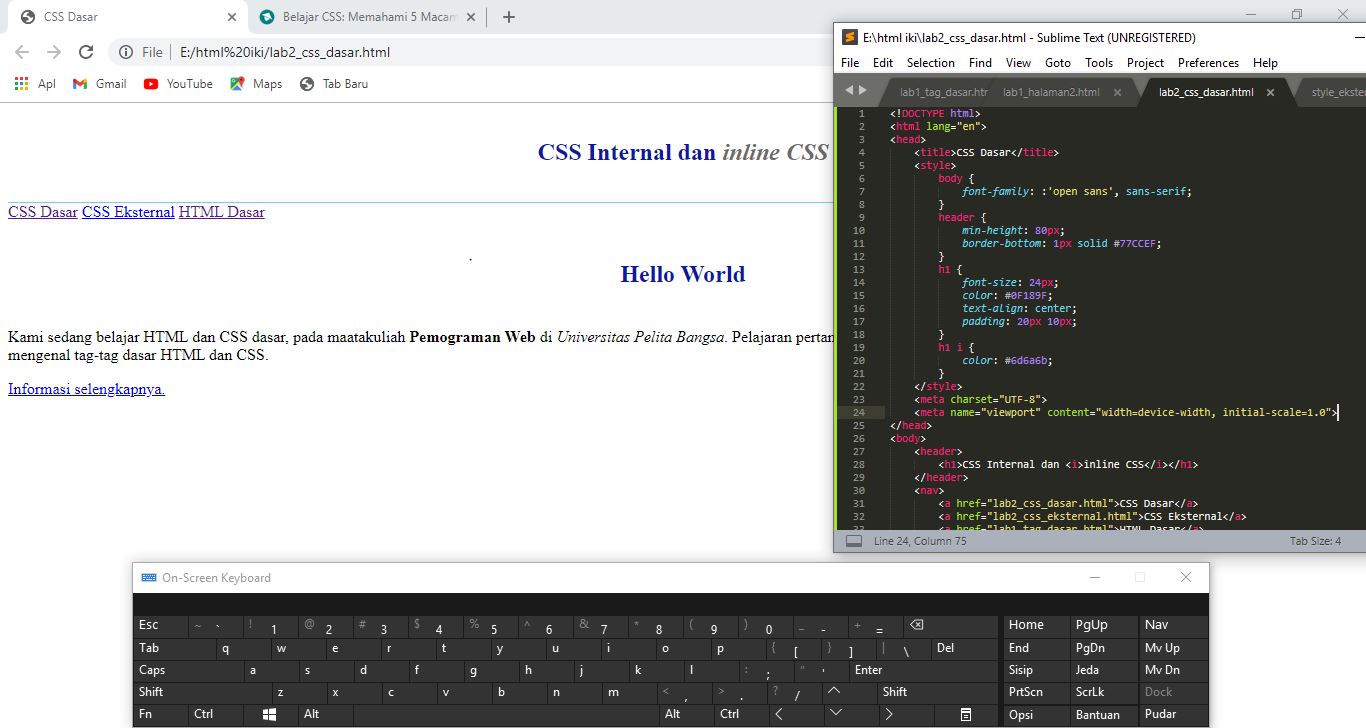The image size is (1366, 728).
Task: Click the #77CCEF color value in the code
Action: (x=1135, y=243)
